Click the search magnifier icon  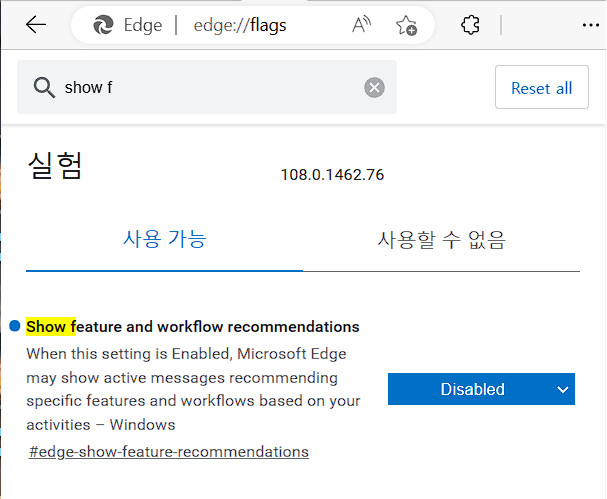pos(44,87)
